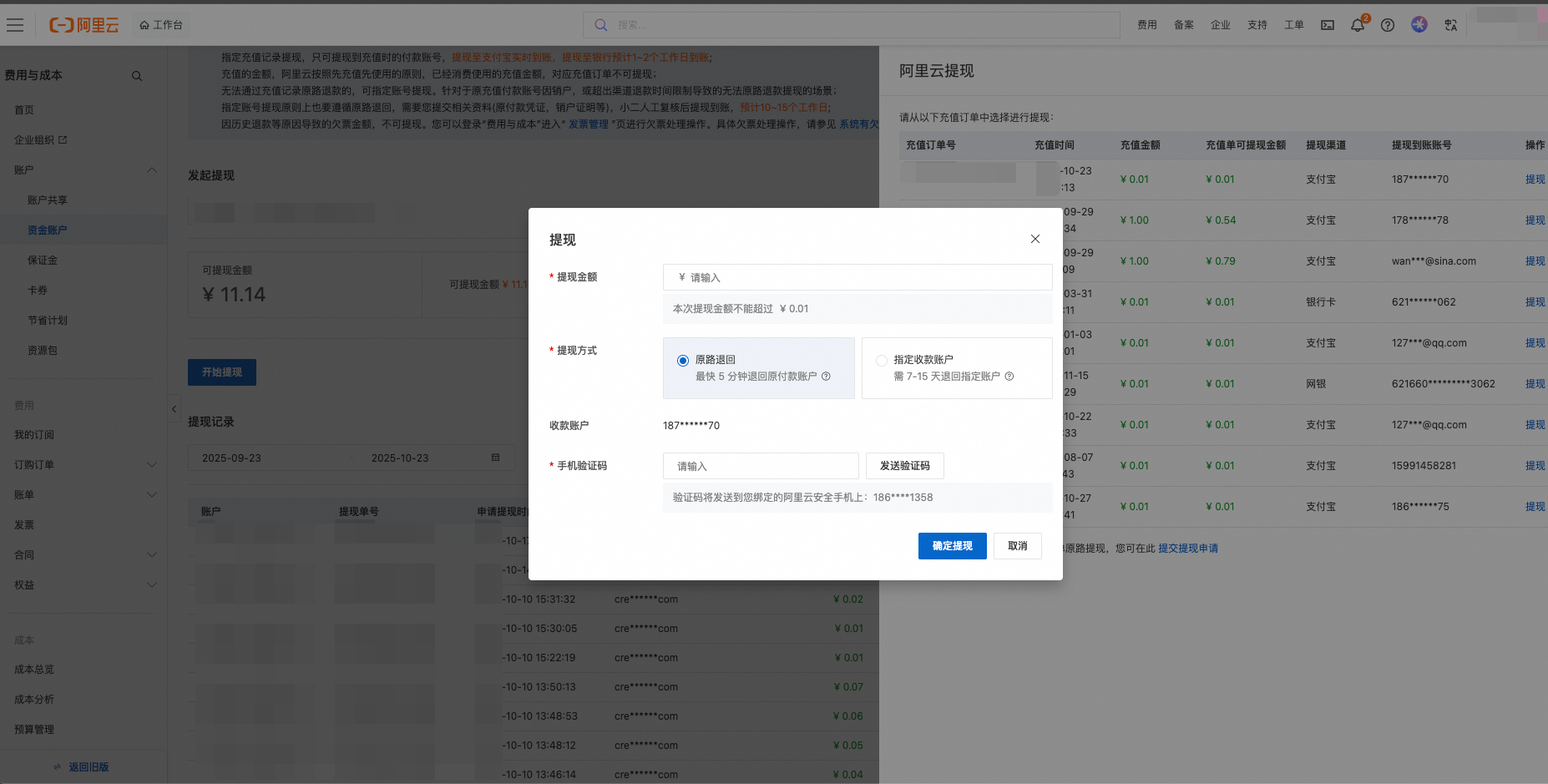Image resolution: width=1548 pixels, height=784 pixels.
Task: Open the Cloud Shell terminal icon
Action: (x=1328, y=25)
